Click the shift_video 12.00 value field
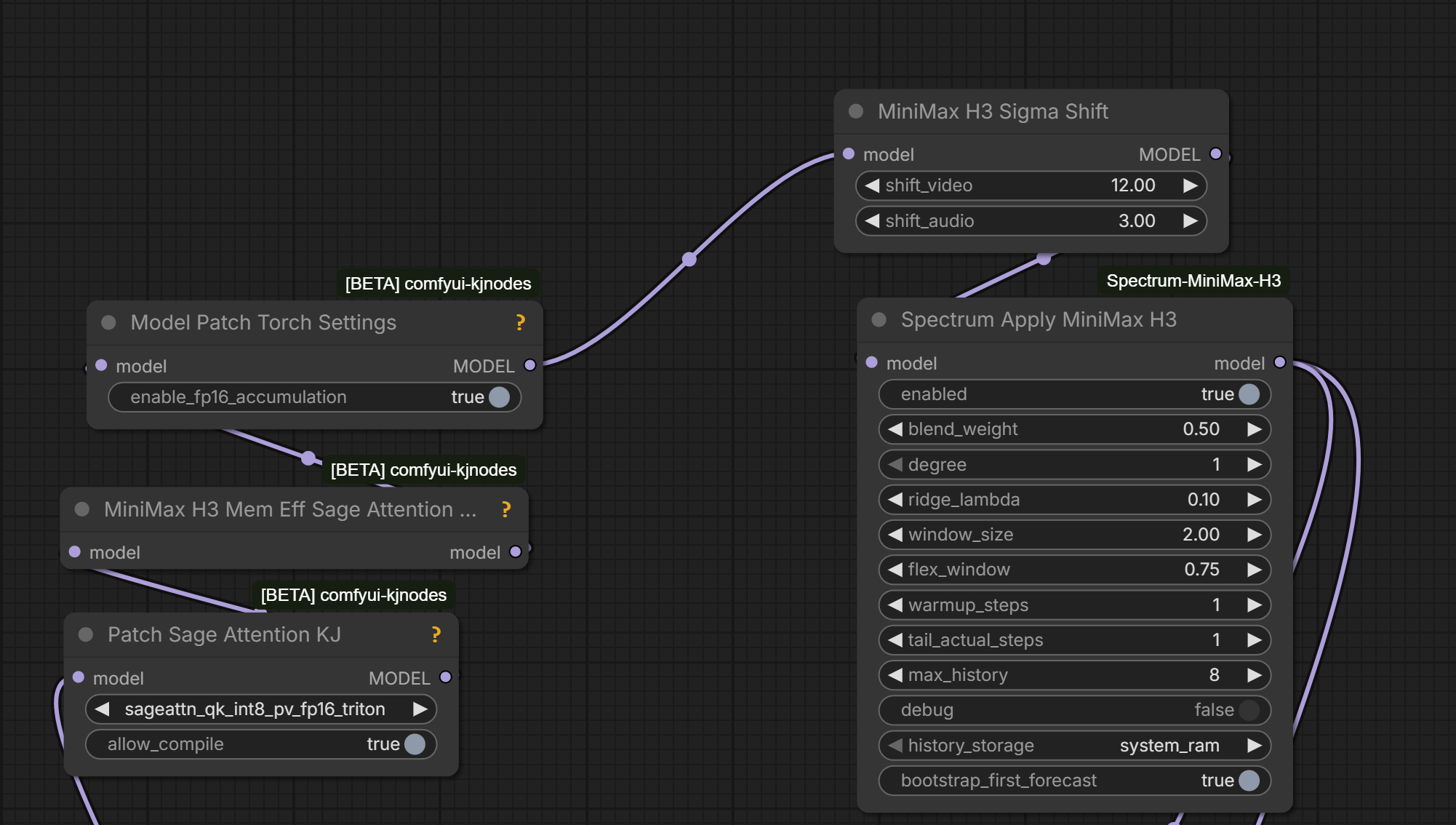Image resolution: width=1456 pixels, height=825 pixels. click(x=1031, y=186)
